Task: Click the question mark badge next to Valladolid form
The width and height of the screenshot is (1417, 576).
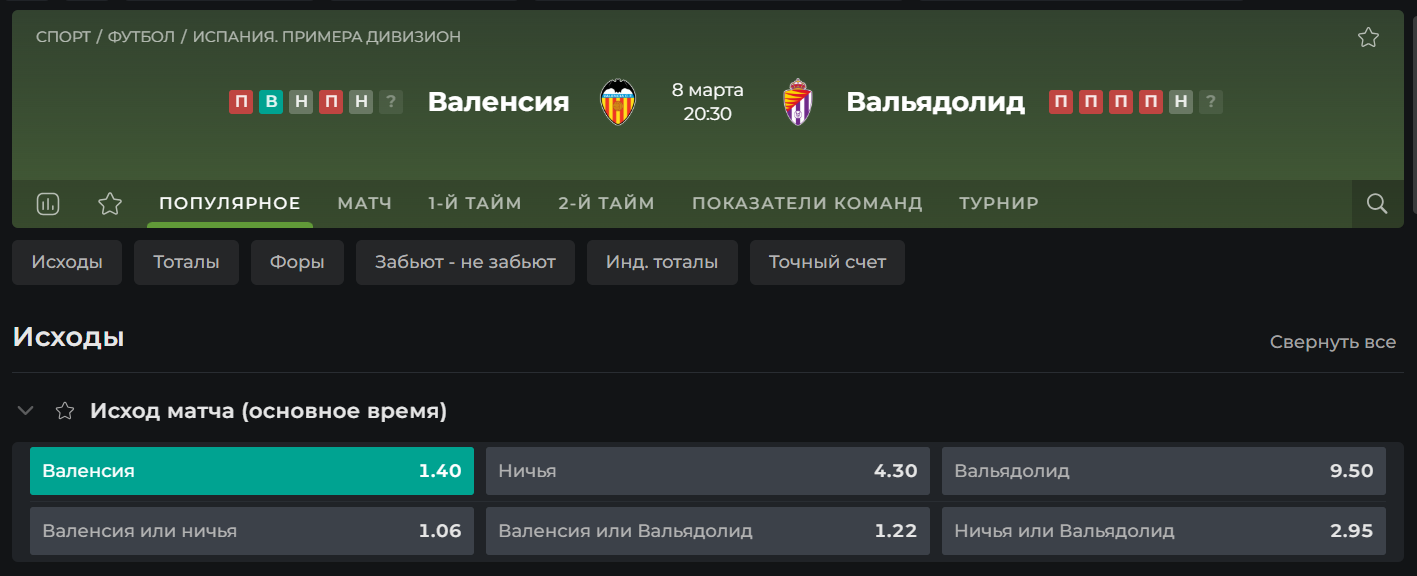Action: [x=1211, y=101]
